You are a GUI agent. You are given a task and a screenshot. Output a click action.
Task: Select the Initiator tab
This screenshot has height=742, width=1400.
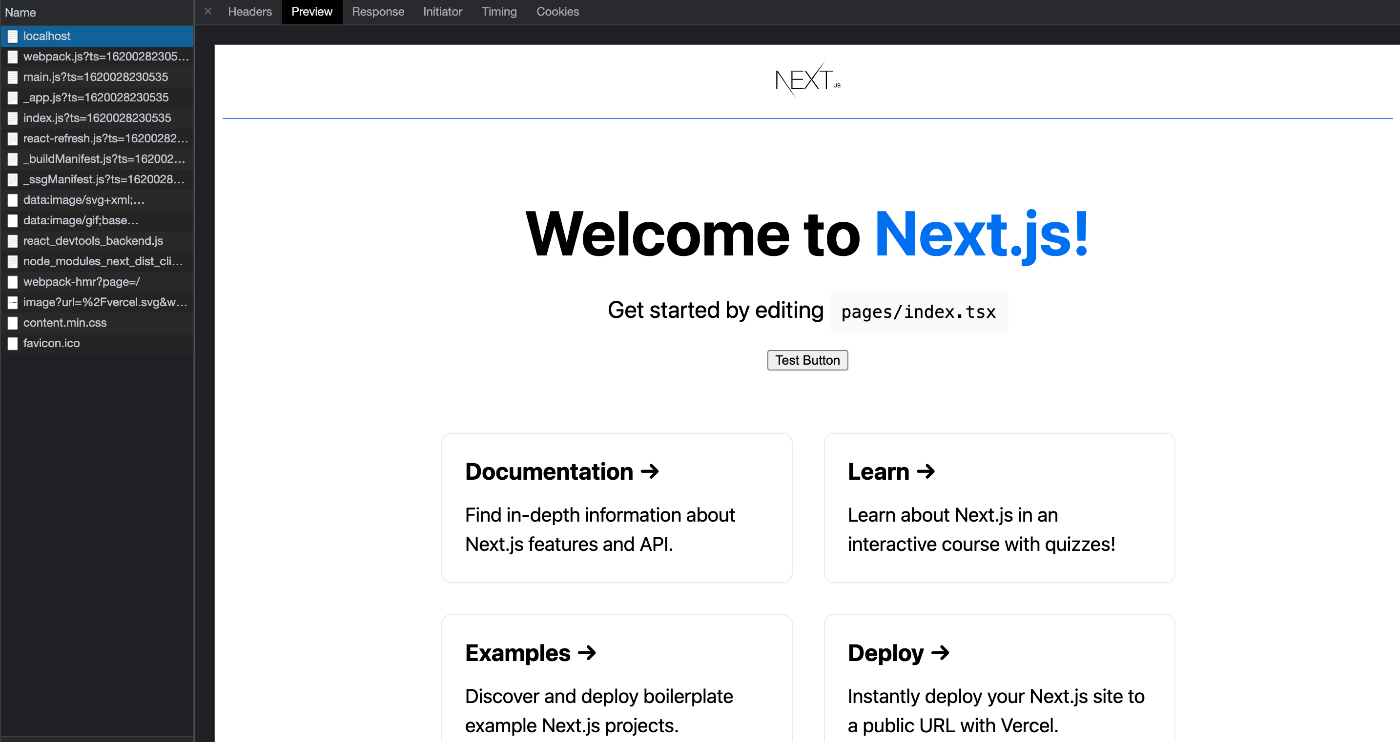[443, 12]
